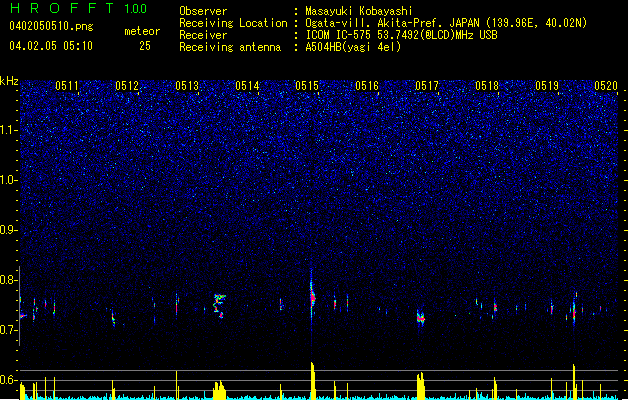Select observer name Masayuki Kobayashi

[x=359, y=11]
